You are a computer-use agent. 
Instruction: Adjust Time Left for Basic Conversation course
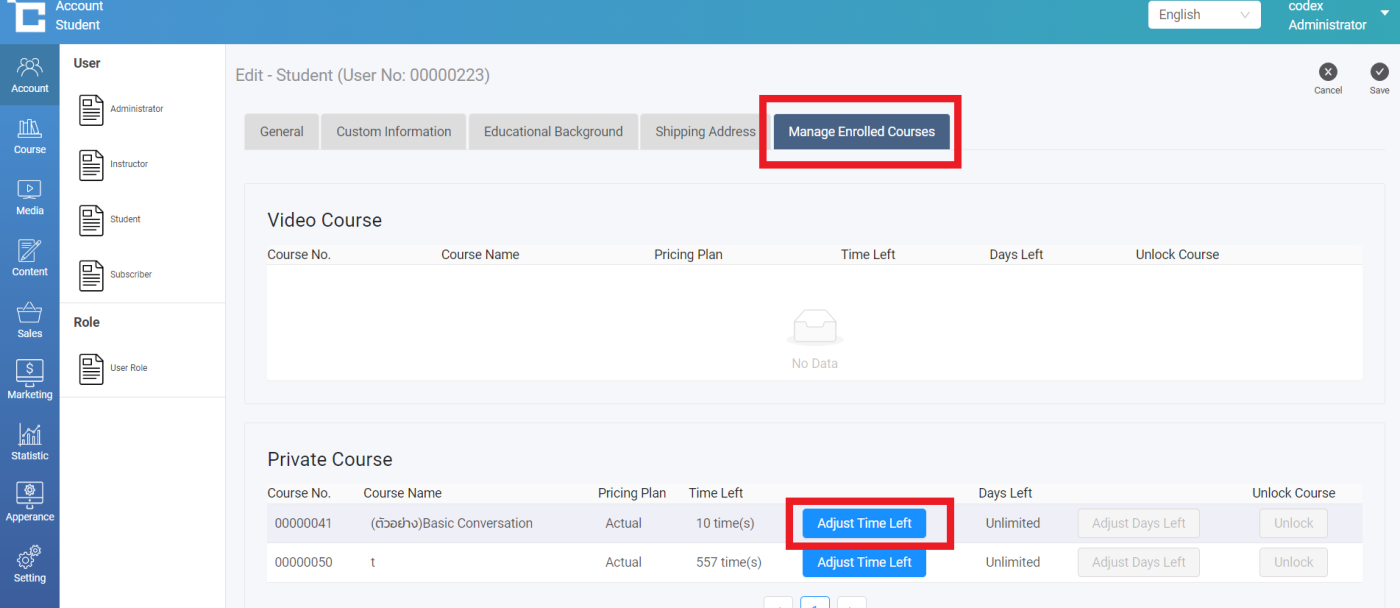click(x=864, y=524)
